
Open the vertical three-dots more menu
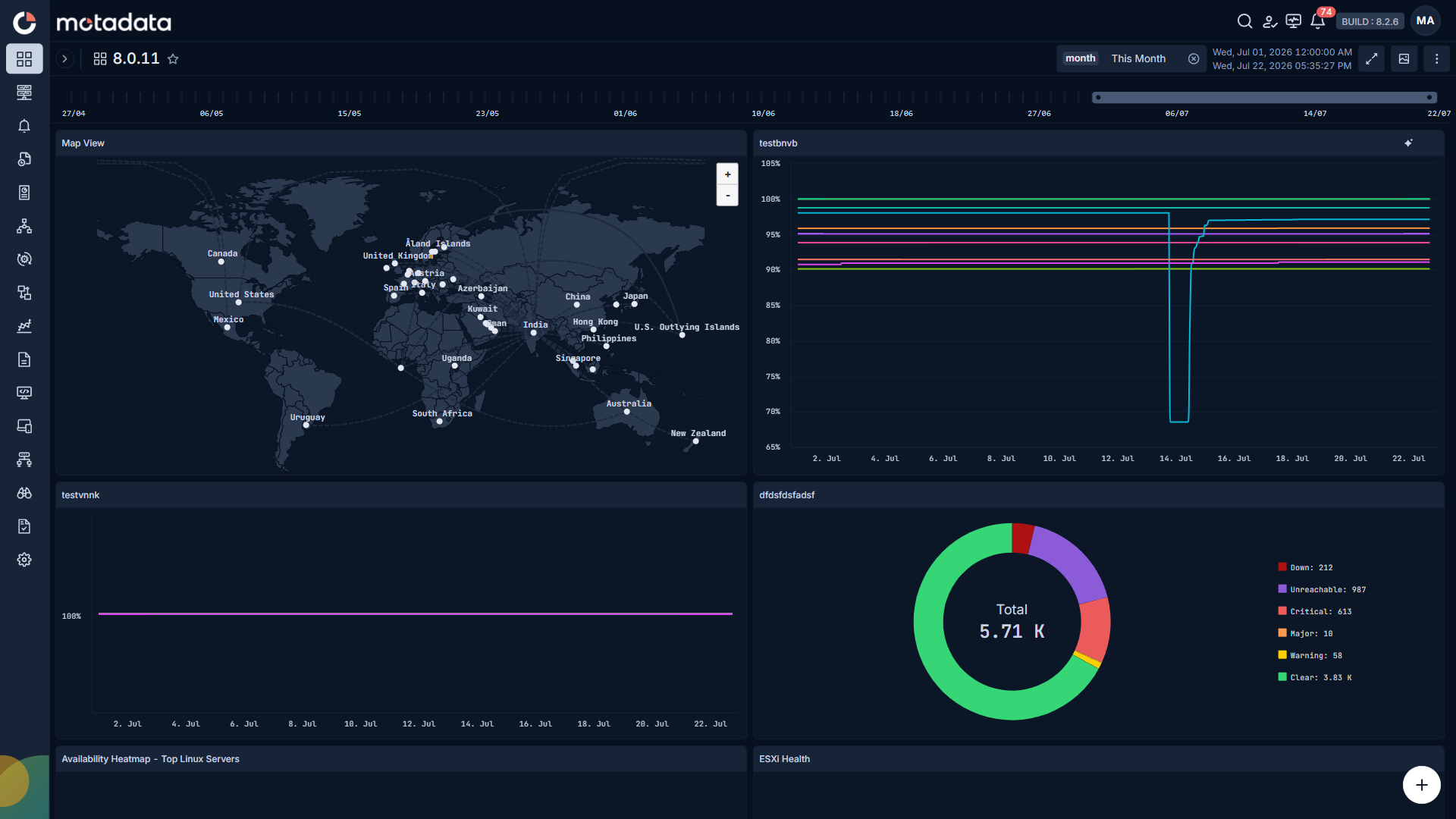click(x=1436, y=58)
